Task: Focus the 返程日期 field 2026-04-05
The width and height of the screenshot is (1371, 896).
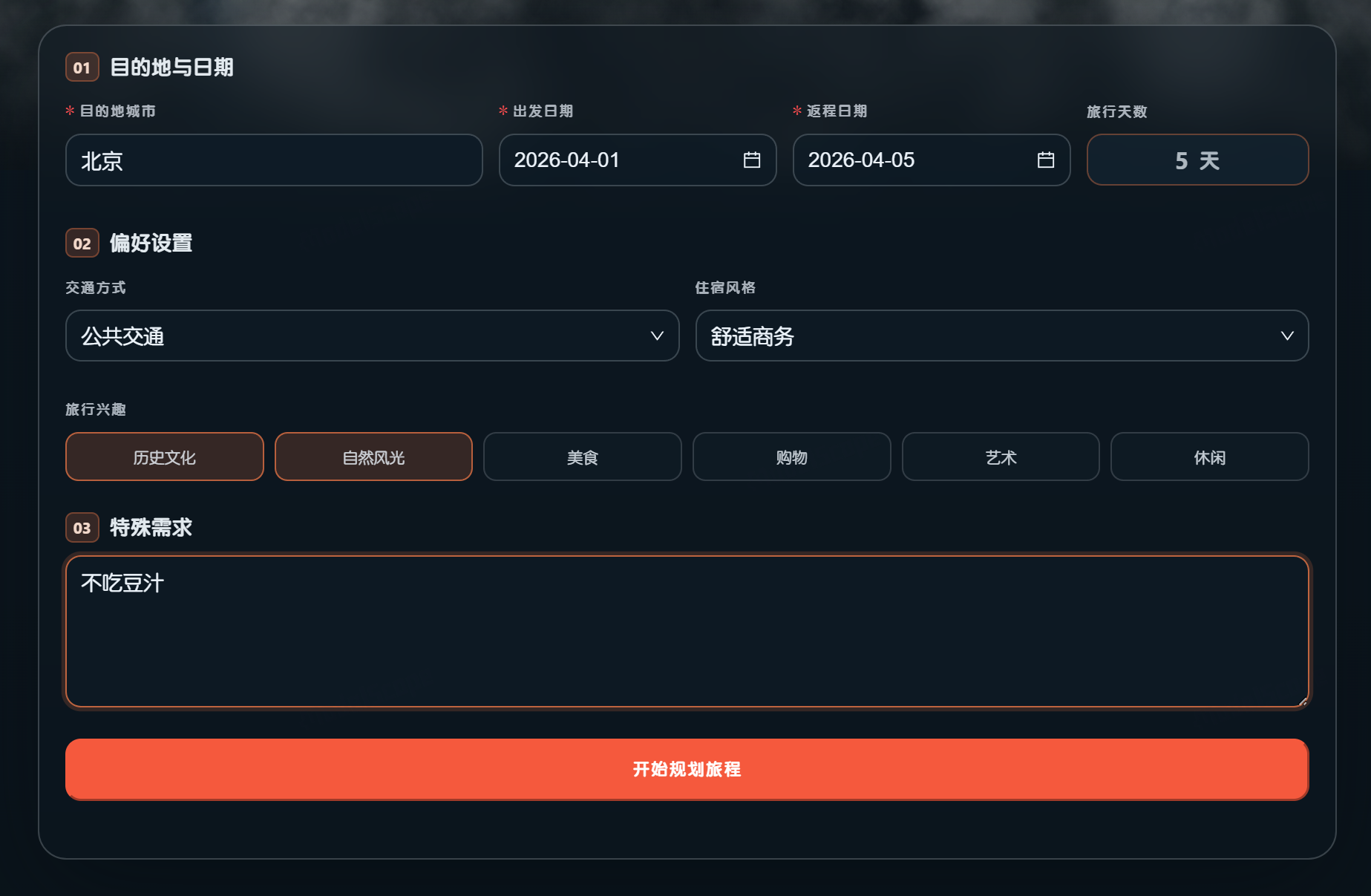Action: click(909, 160)
